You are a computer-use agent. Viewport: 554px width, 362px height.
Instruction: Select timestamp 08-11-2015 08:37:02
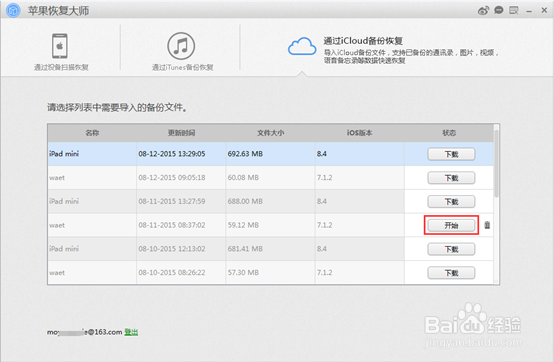coord(172,225)
